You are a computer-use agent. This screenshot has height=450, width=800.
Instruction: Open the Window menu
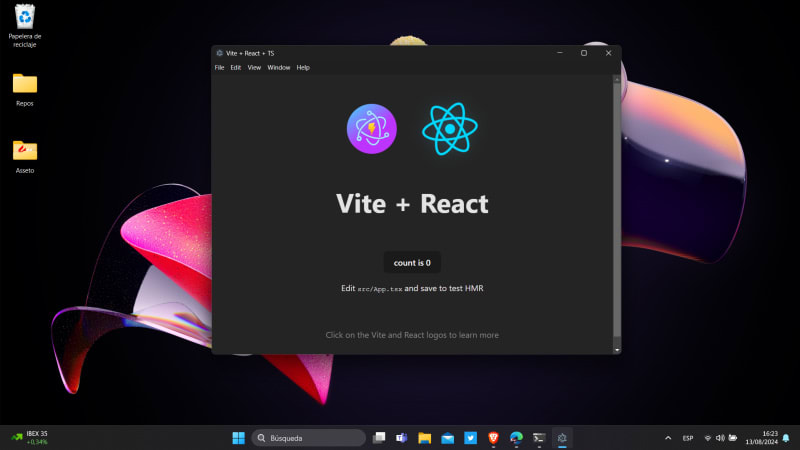[279, 67]
